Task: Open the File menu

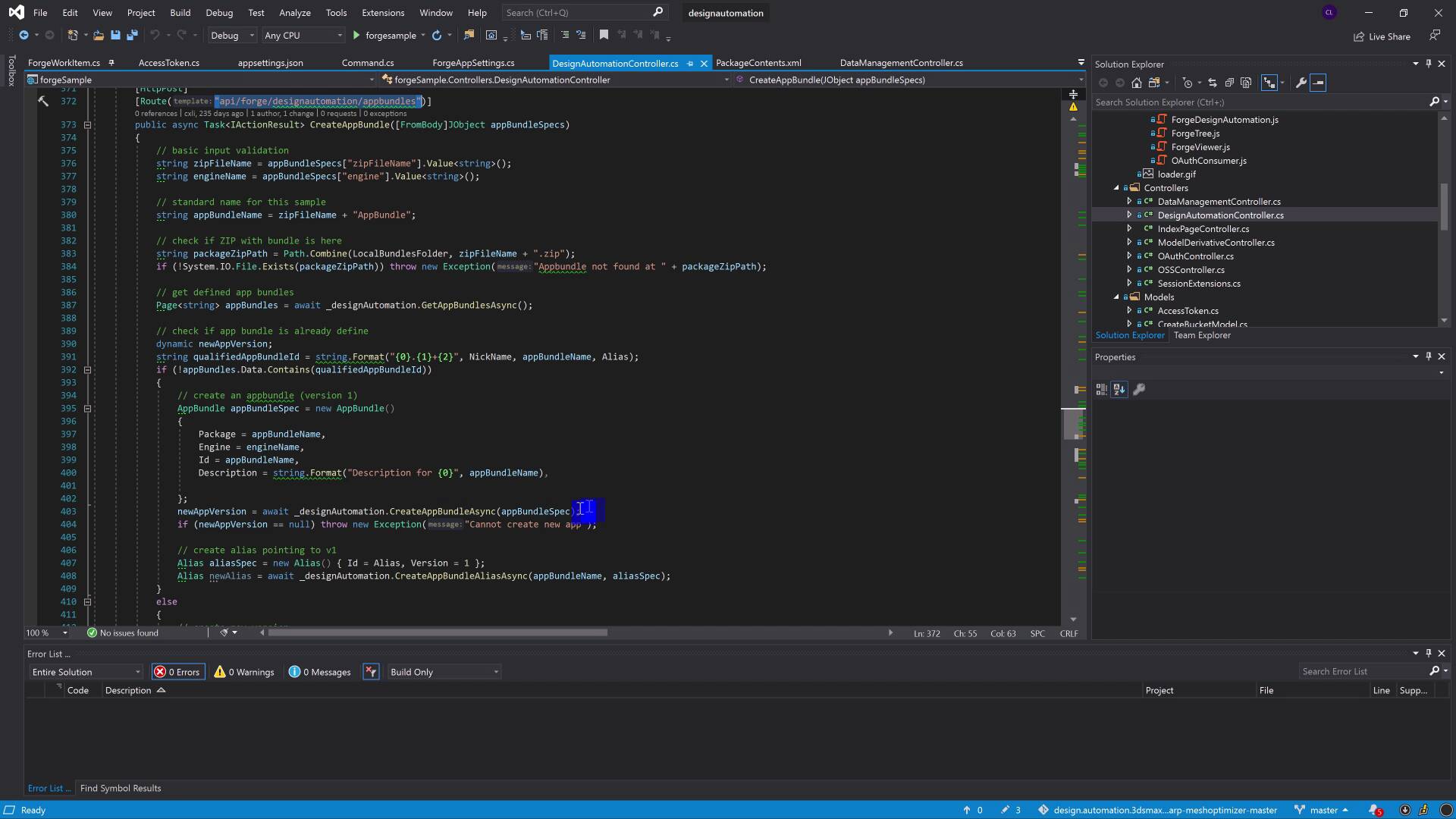Action: 40,12
